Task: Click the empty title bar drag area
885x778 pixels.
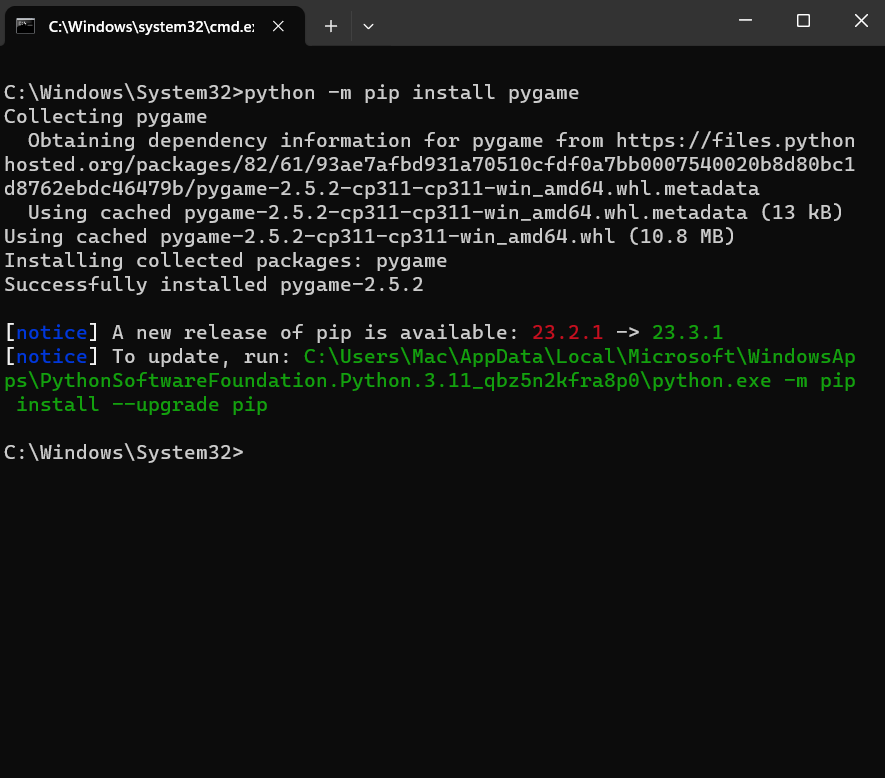Action: pyautogui.click(x=550, y=22)
